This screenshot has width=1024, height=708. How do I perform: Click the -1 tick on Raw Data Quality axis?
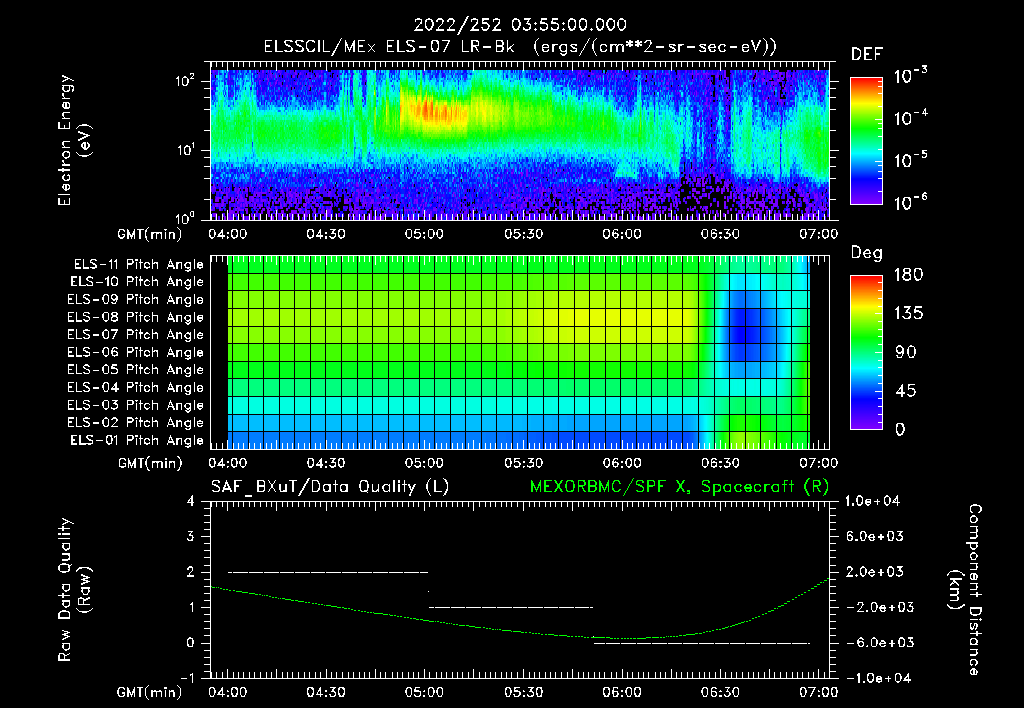tap(187, 678)
